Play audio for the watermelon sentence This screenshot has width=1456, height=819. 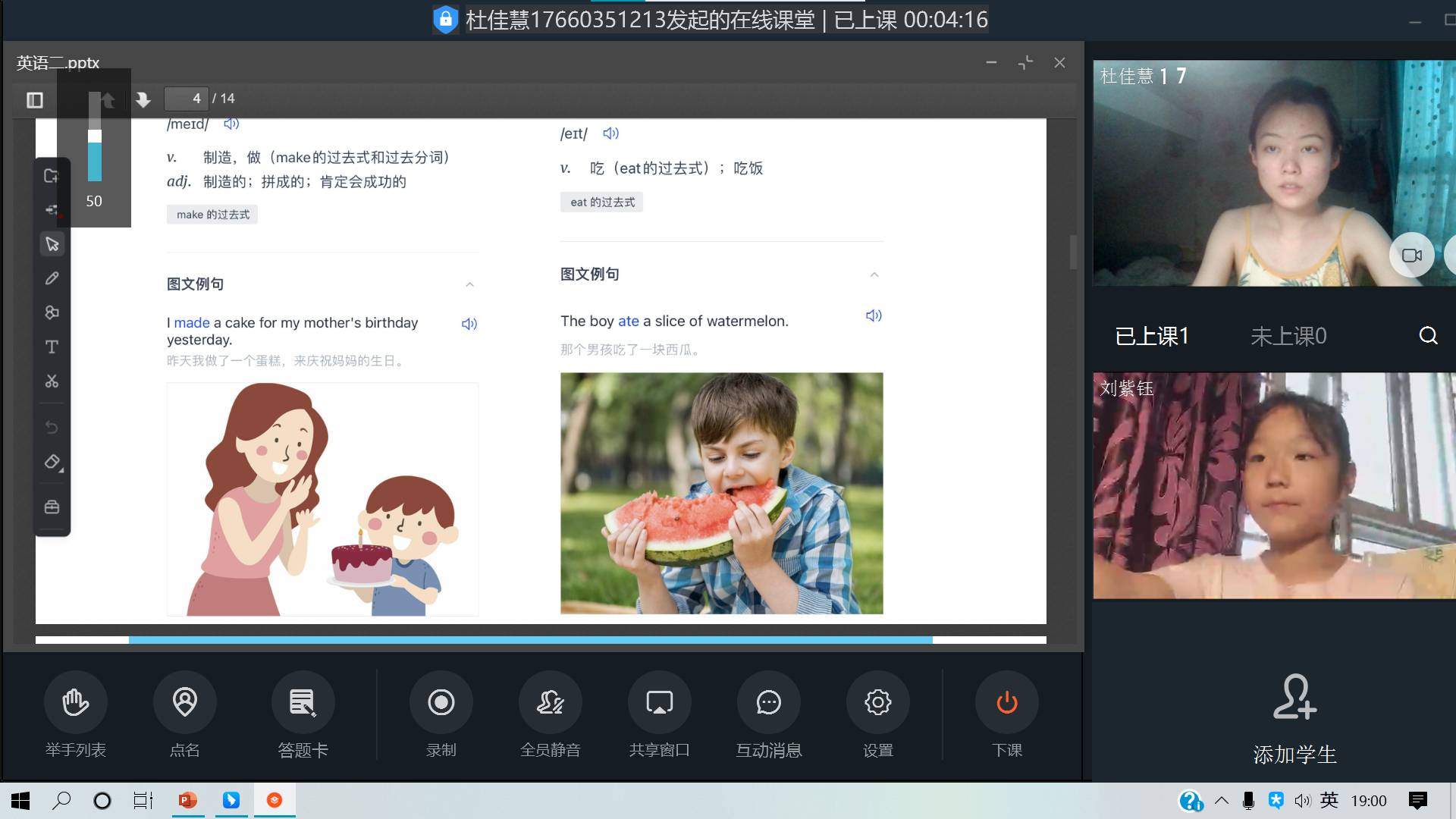pyautogui.click(x=874, y=315)
